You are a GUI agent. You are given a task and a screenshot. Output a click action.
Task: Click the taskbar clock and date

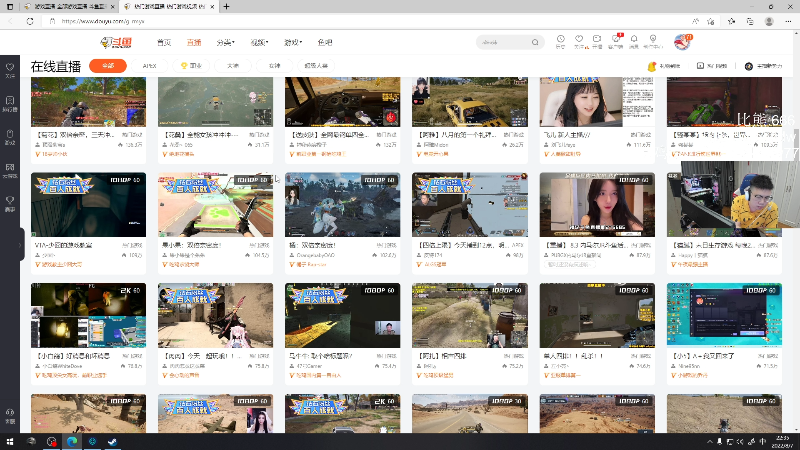click(x=782, y=442)
